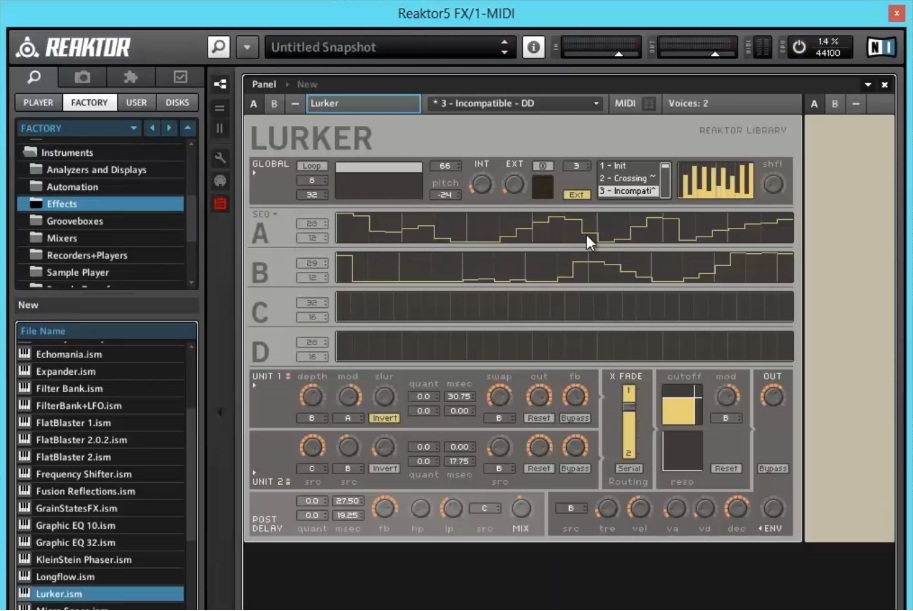Collapse the sidebar with the left arrow
Viewport: 913px width, 611px height.
(x=220, y=412)
